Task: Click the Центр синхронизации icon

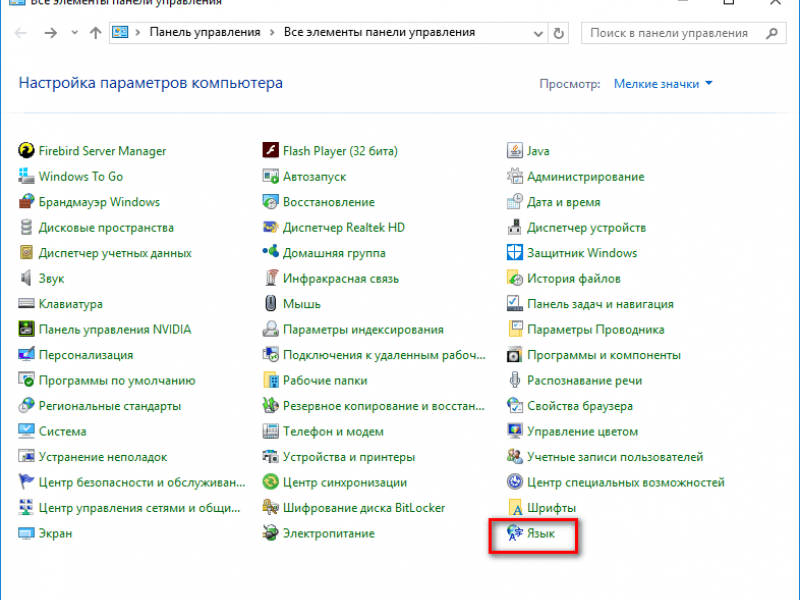Action: click(x=270, y=482)
